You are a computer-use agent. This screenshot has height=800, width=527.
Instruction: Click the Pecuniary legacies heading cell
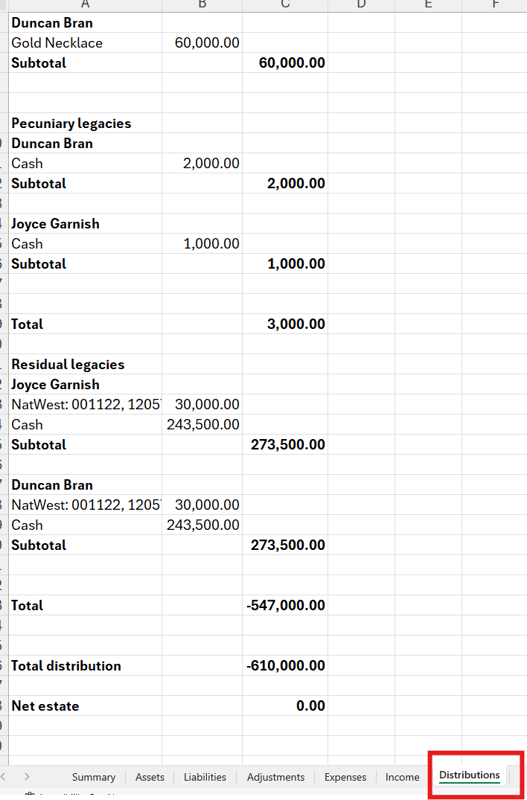(x=85, y=123)
